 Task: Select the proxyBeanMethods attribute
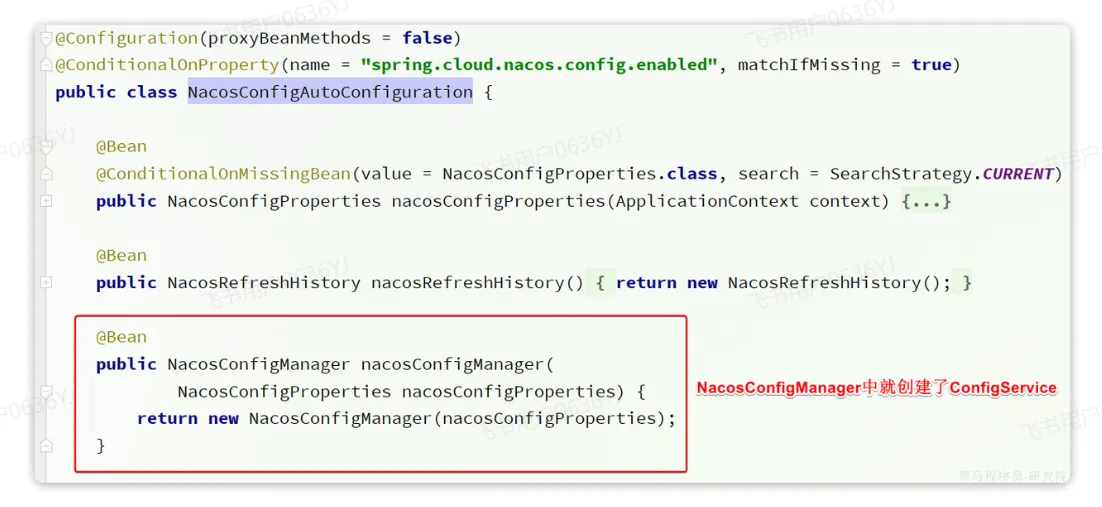[289, 37]
